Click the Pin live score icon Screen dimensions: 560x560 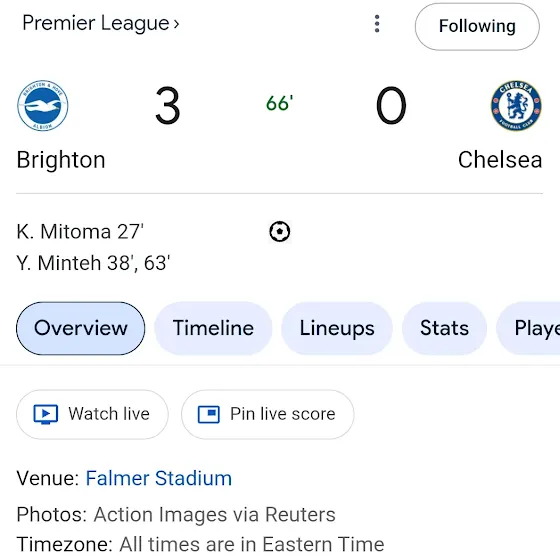(x=209, y=414)
